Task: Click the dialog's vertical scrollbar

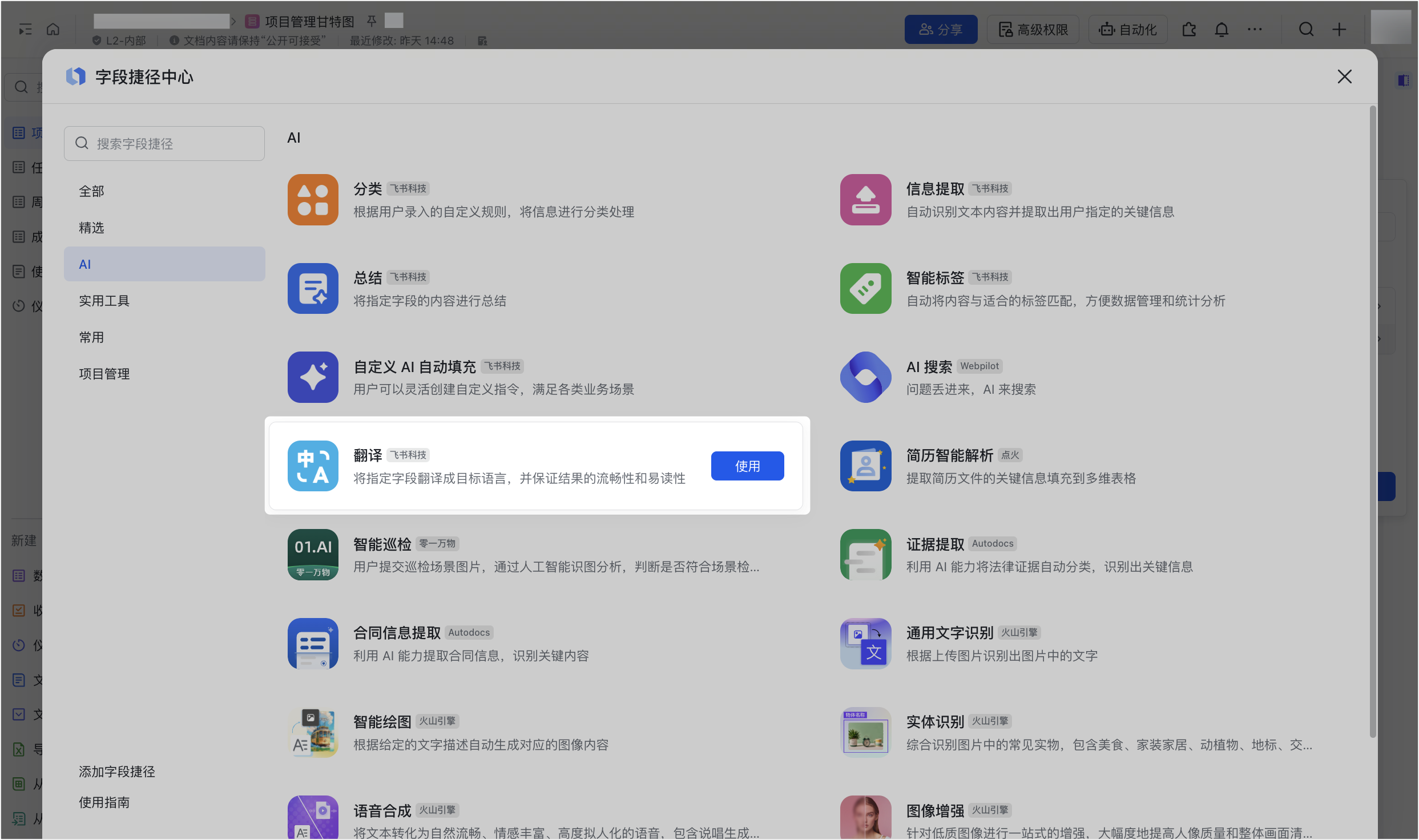Action: [1372, 422]
